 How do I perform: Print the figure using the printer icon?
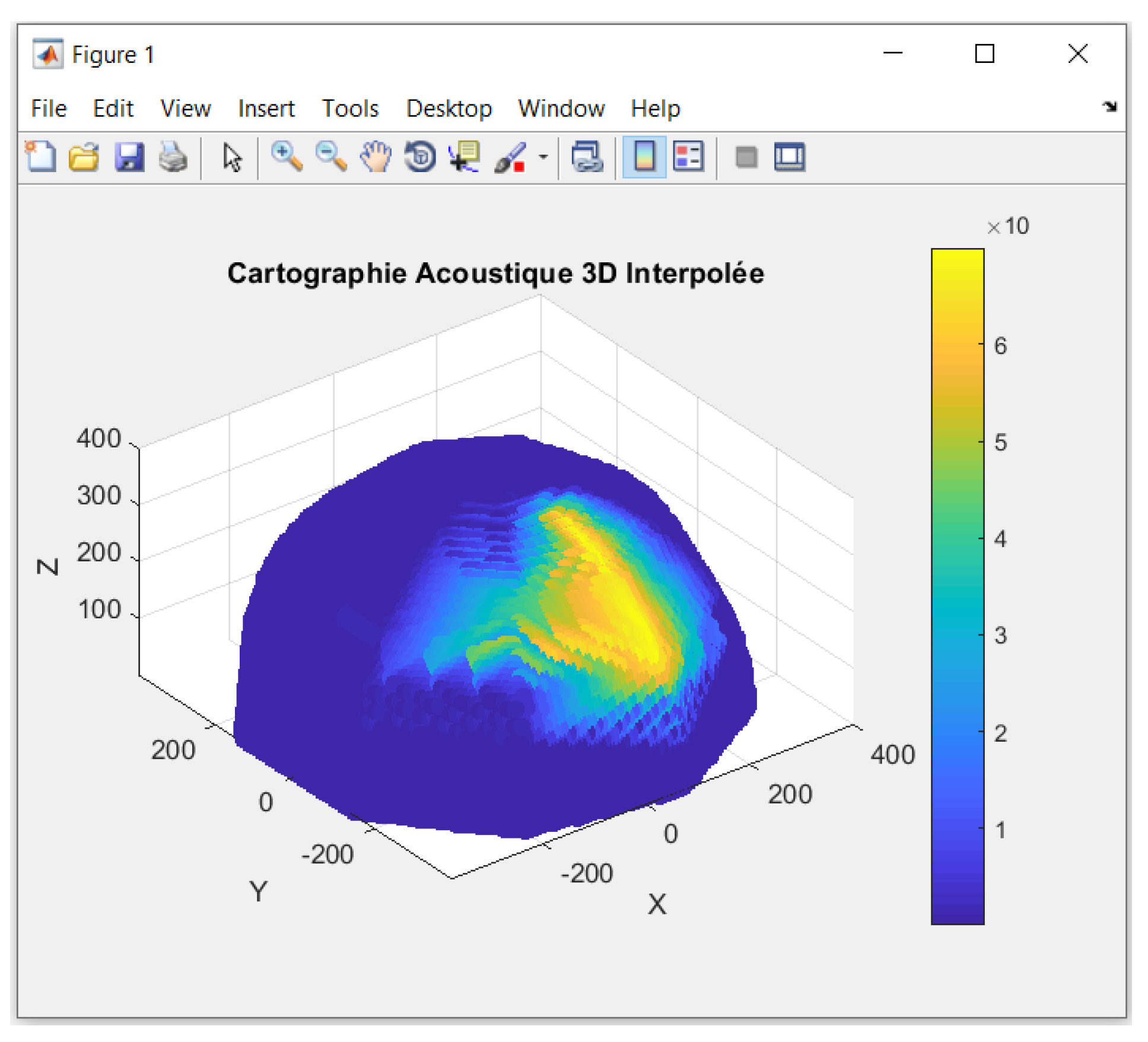click(173, 157)
